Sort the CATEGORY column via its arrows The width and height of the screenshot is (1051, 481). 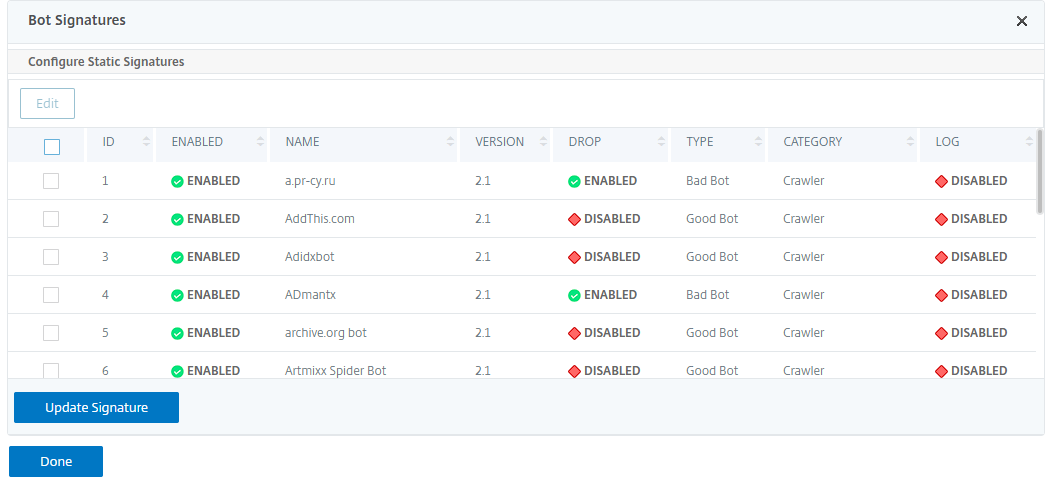(910, 141)
